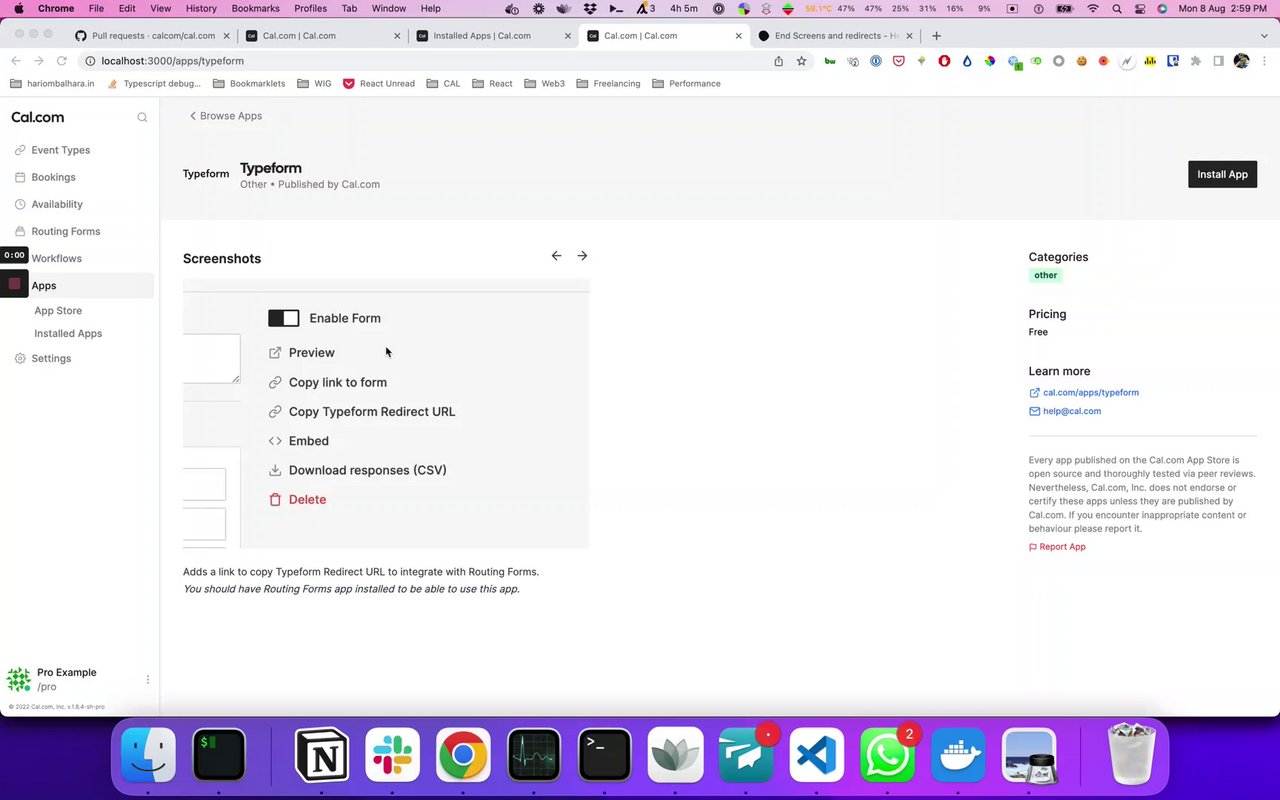Open hariombalhara.in bookmark
1280x800 pixels.
point(52,84)
